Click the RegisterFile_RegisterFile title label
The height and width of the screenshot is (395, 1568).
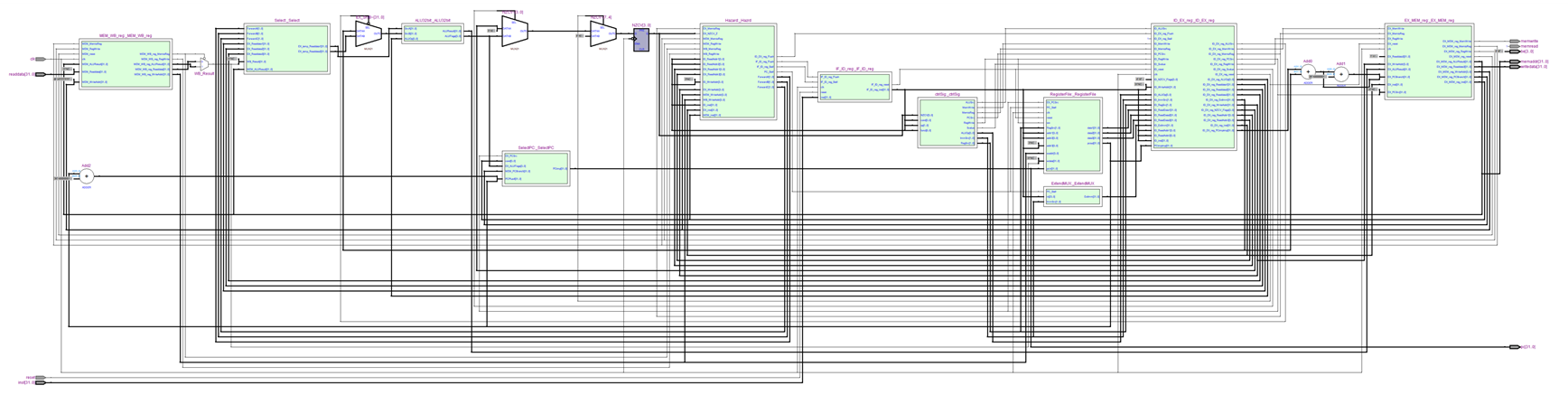[x=1072, y=94]
